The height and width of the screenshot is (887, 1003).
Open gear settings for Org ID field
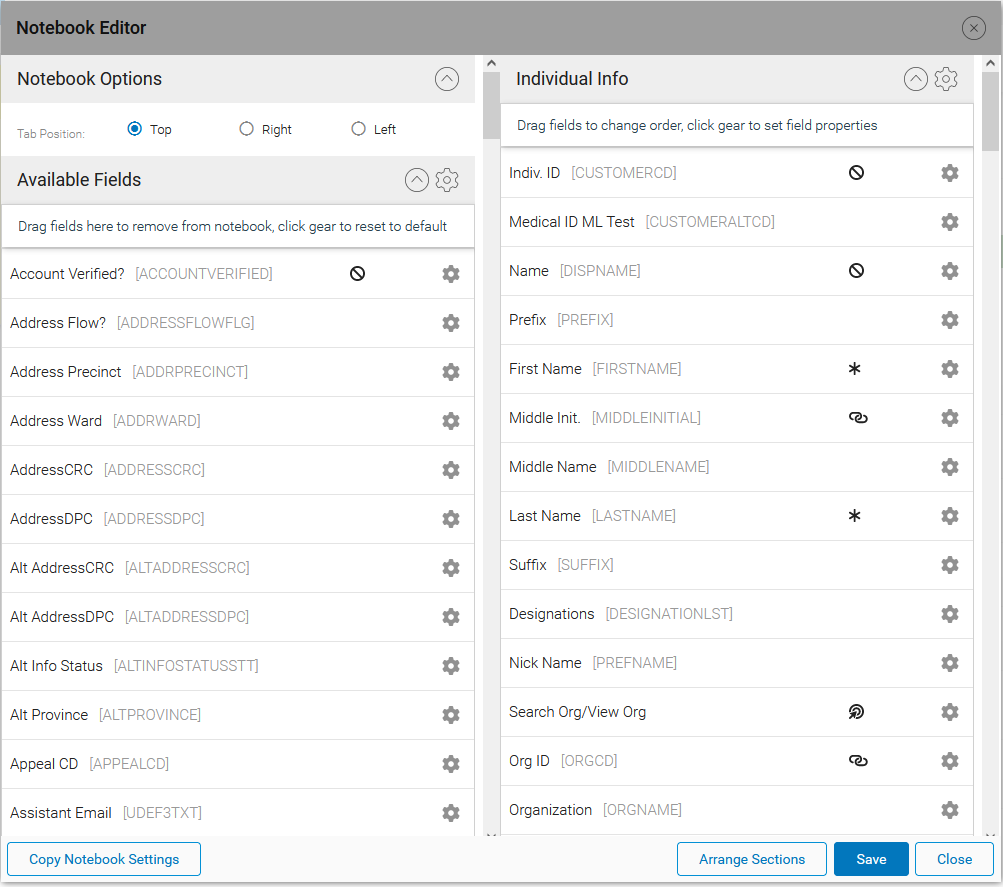950,761
